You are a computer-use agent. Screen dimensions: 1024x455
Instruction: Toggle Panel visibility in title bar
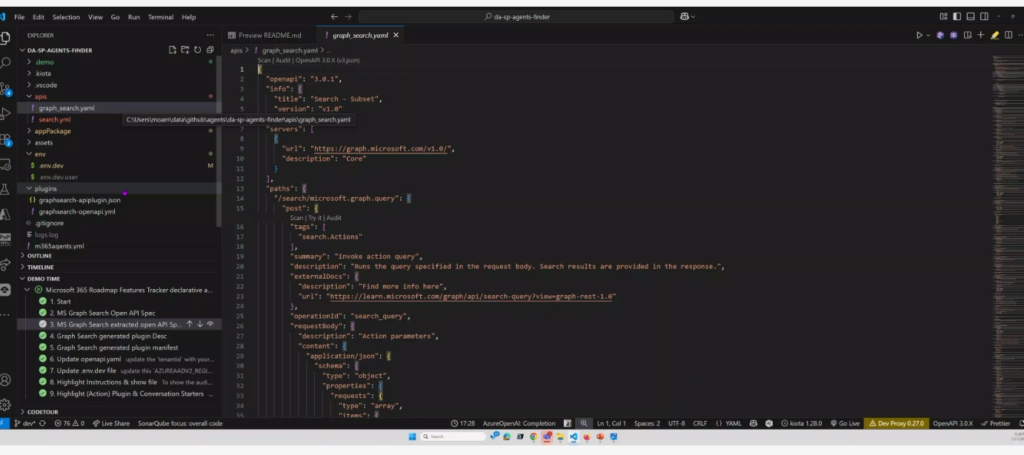(970, 17)
